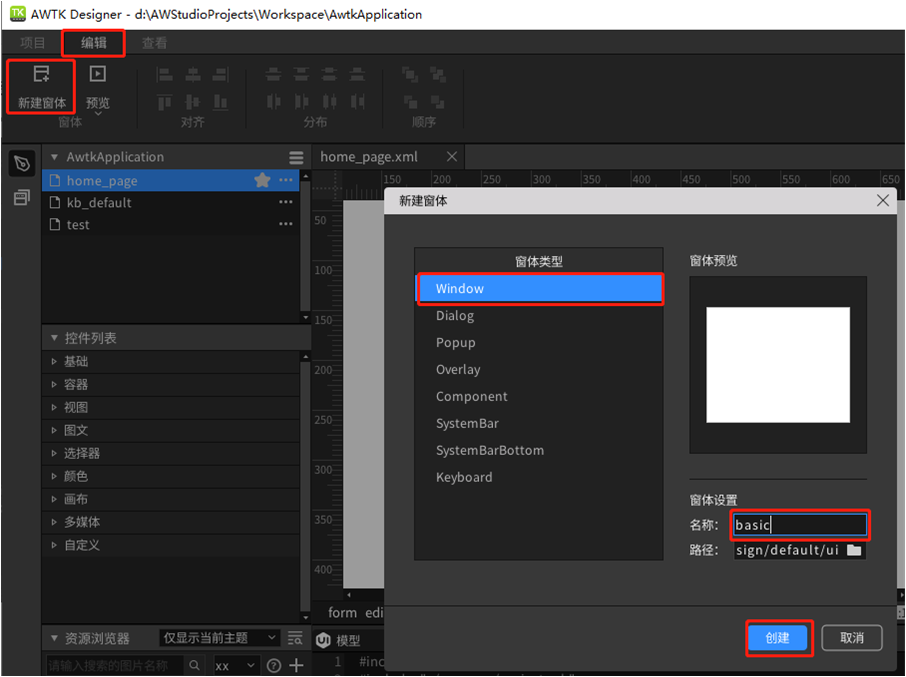906x677 pixels.
Task: Click the 预览 preview play icon
Action: coord(98,74)
